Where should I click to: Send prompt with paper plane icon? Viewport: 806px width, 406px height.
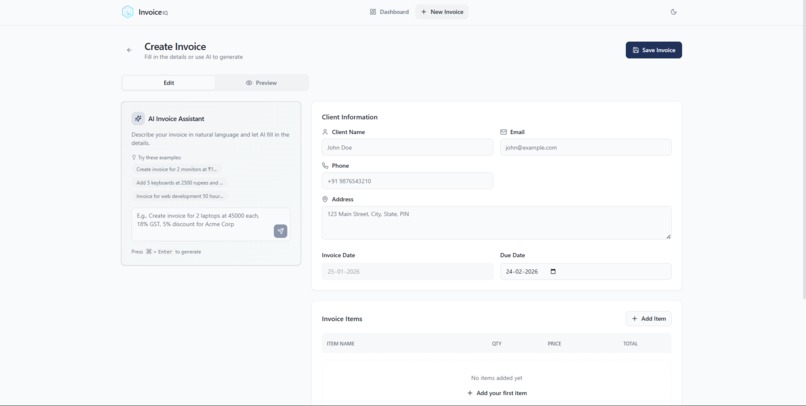coord(280,231)
